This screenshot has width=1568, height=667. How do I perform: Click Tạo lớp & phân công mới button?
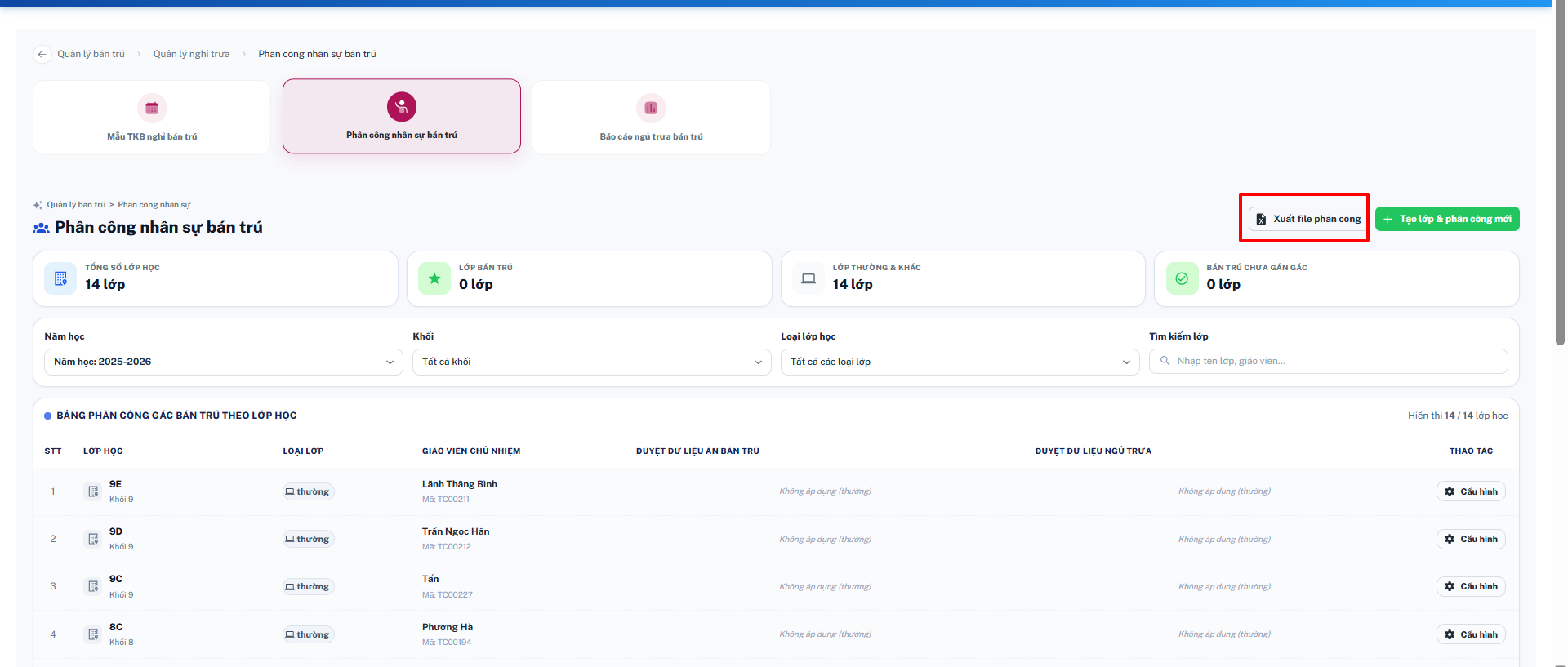[1447, 219]
